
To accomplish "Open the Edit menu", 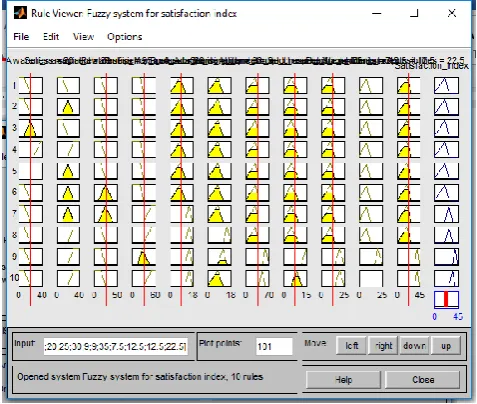I will [x=51, y=36].
